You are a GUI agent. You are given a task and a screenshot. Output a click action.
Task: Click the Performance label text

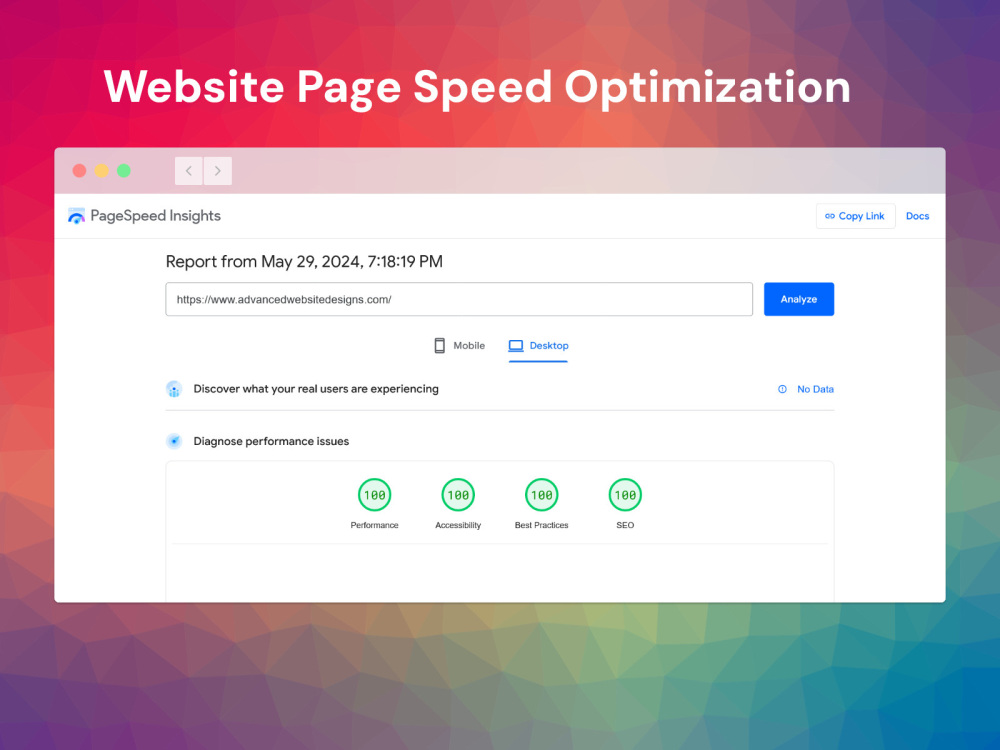(374, 525)
